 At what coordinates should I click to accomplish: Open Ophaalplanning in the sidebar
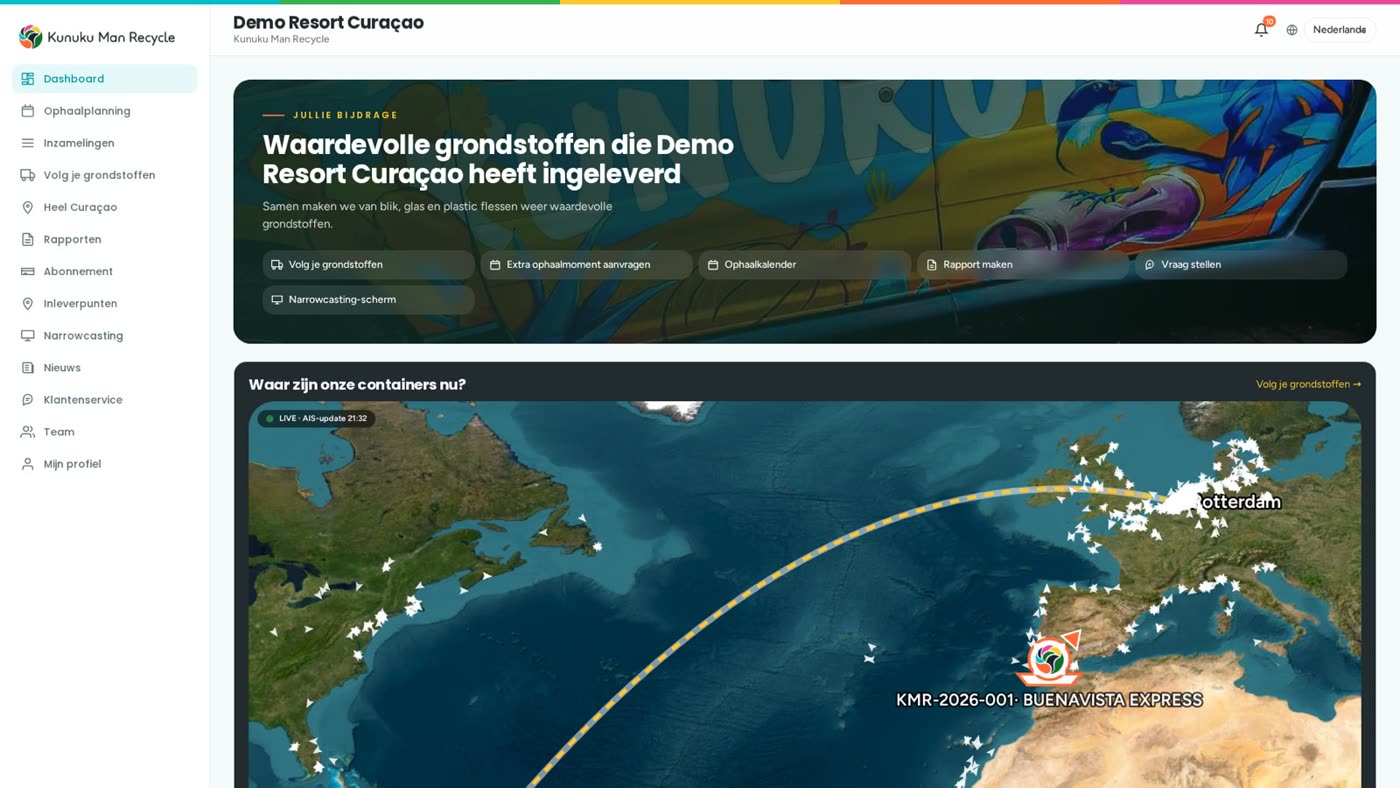105,111
